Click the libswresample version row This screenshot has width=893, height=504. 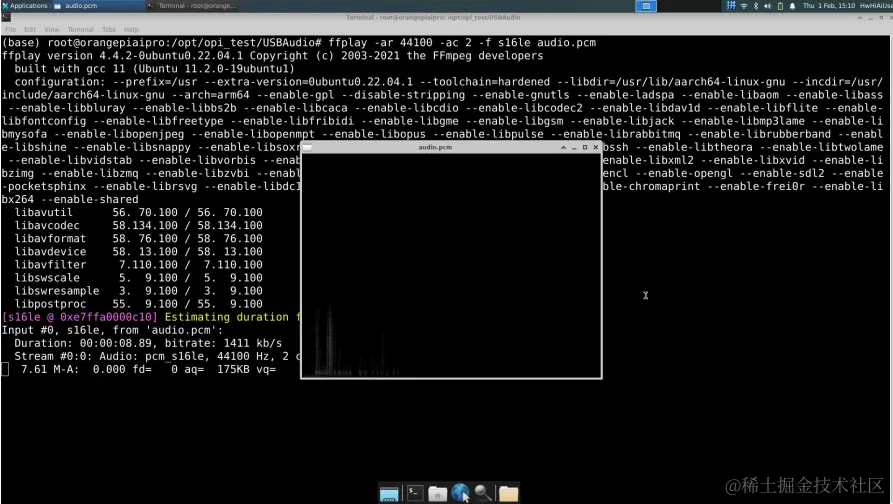[x=138, y=291]
